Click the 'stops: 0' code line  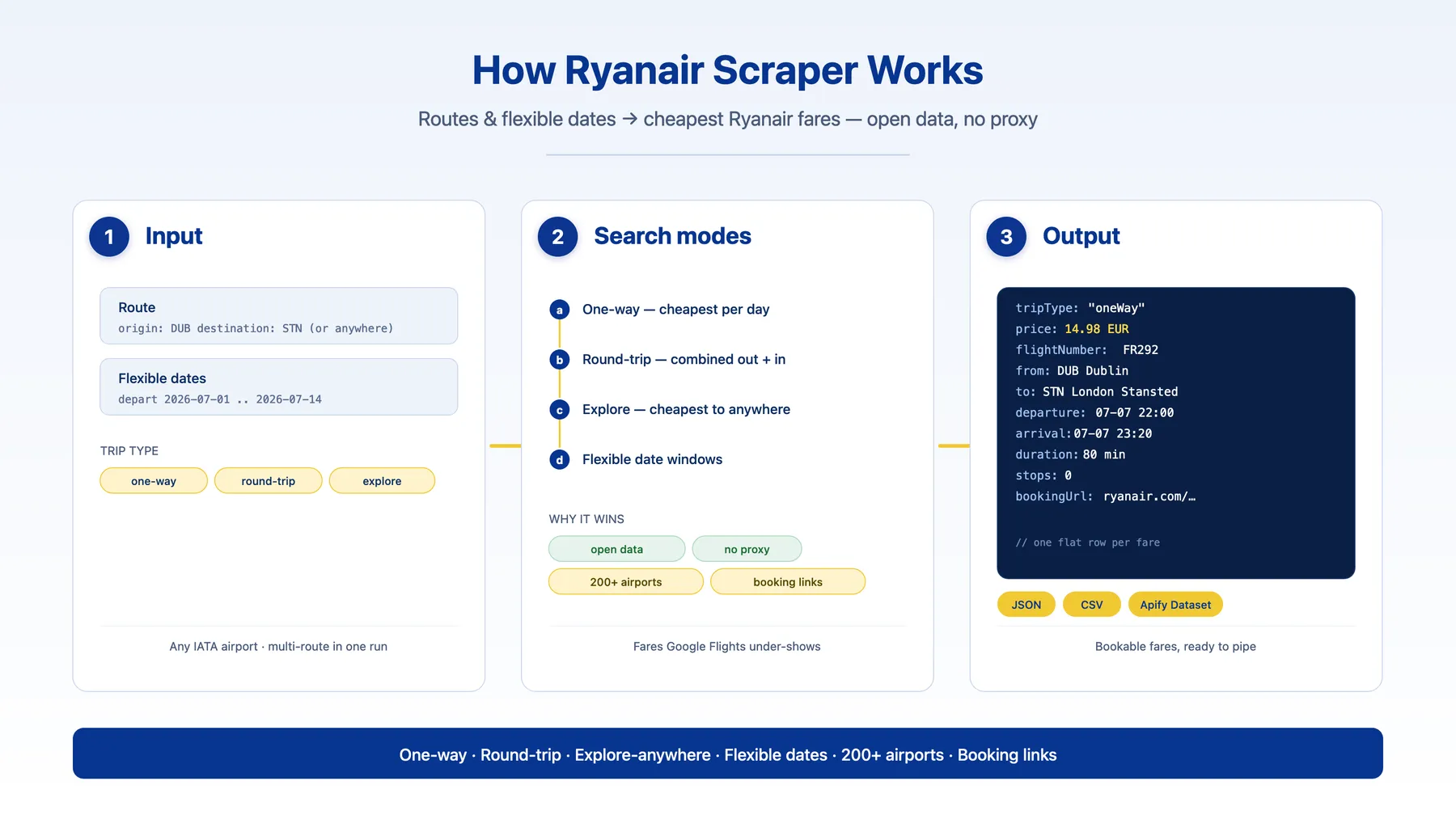click(x=1043, y=476)
